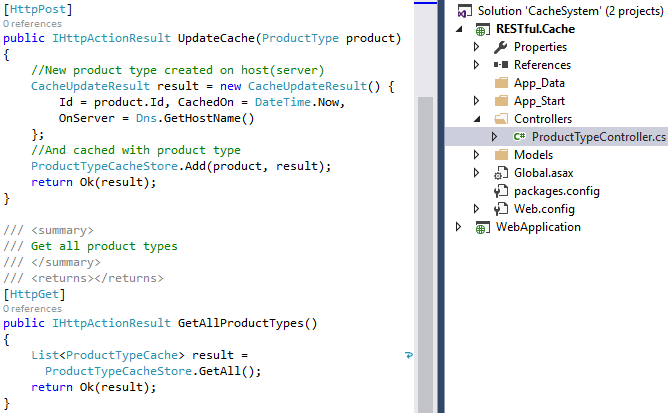Select Solution 'CacheSystem' (2 projects)
This screenshot has height=413, width=668.
click(570, 11)
